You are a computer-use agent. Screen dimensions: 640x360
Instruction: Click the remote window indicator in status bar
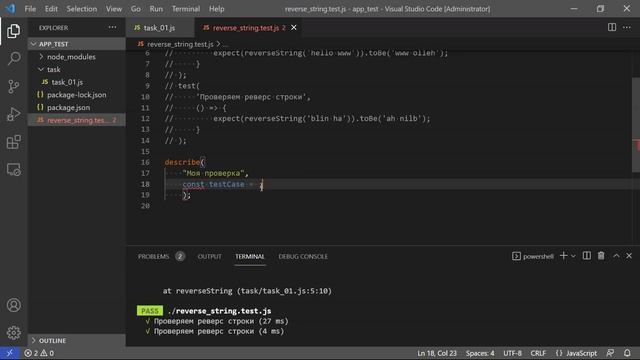pos(9,353)
